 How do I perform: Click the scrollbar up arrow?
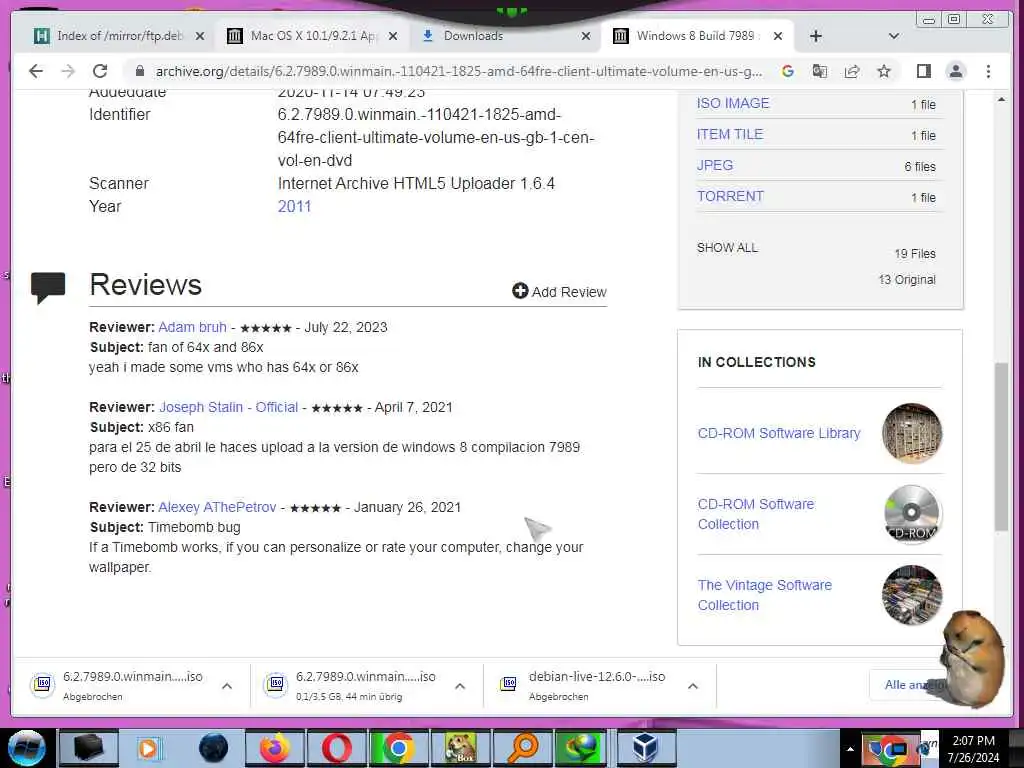point(1001,99)
